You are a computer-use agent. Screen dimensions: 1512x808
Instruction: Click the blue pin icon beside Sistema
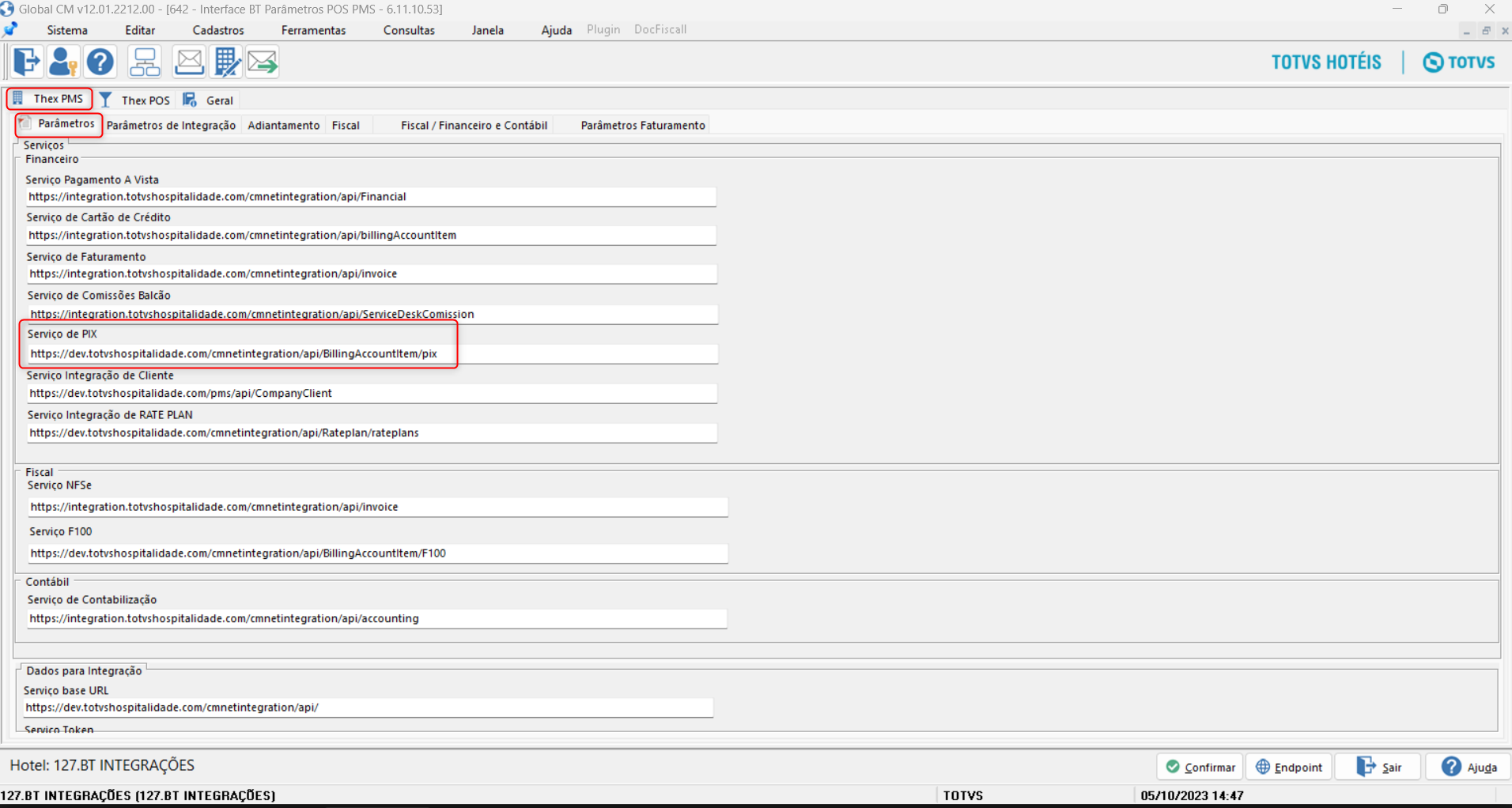11,30
